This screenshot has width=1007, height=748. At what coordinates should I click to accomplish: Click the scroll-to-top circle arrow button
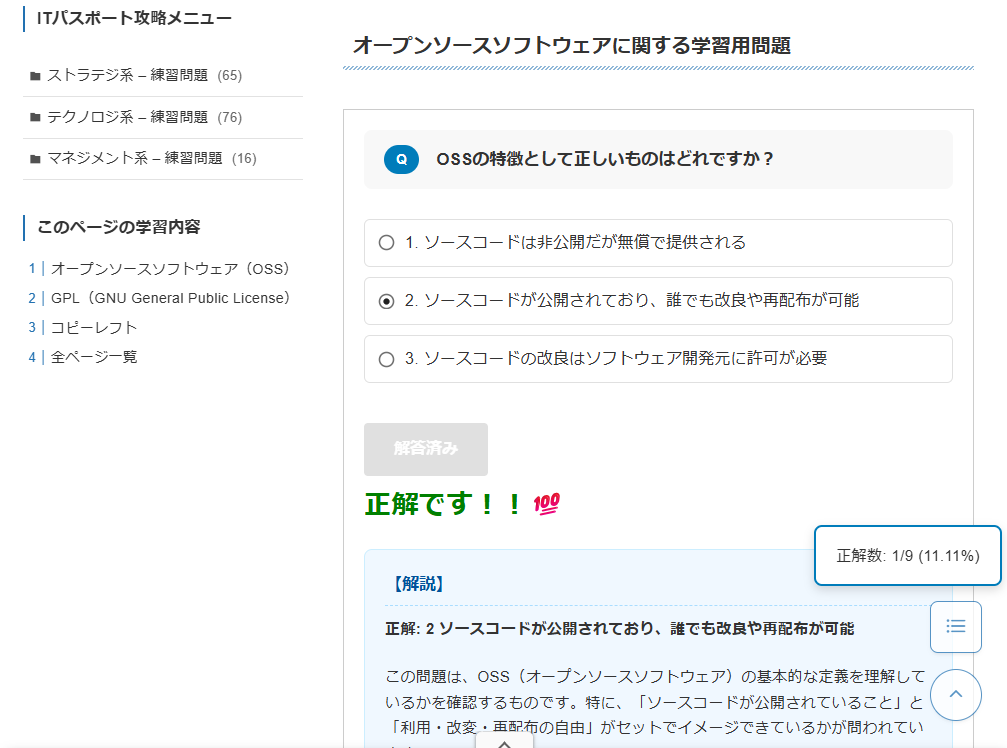[x=955, y=694]
